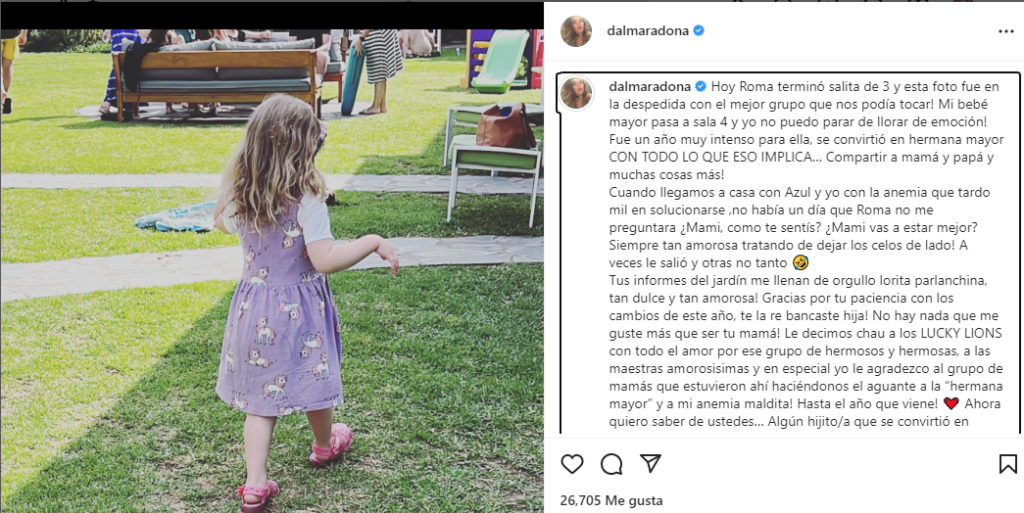This screenshot has height=513, width=1024.
Task: Save the post with the bookmark icon
Action: pyautogui.click(x=1008, y=464)
